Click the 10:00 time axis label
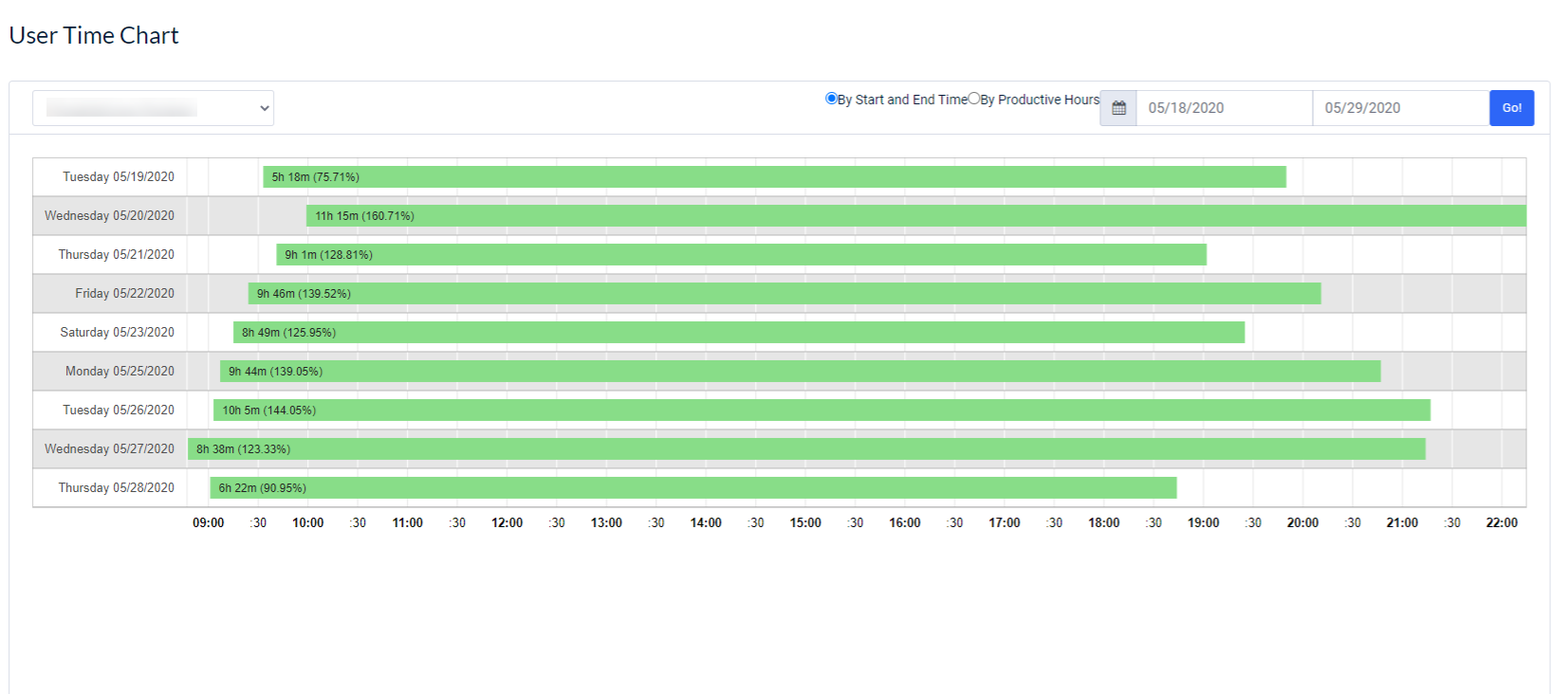The image size is (1568, 694). [x=308, y=523]
